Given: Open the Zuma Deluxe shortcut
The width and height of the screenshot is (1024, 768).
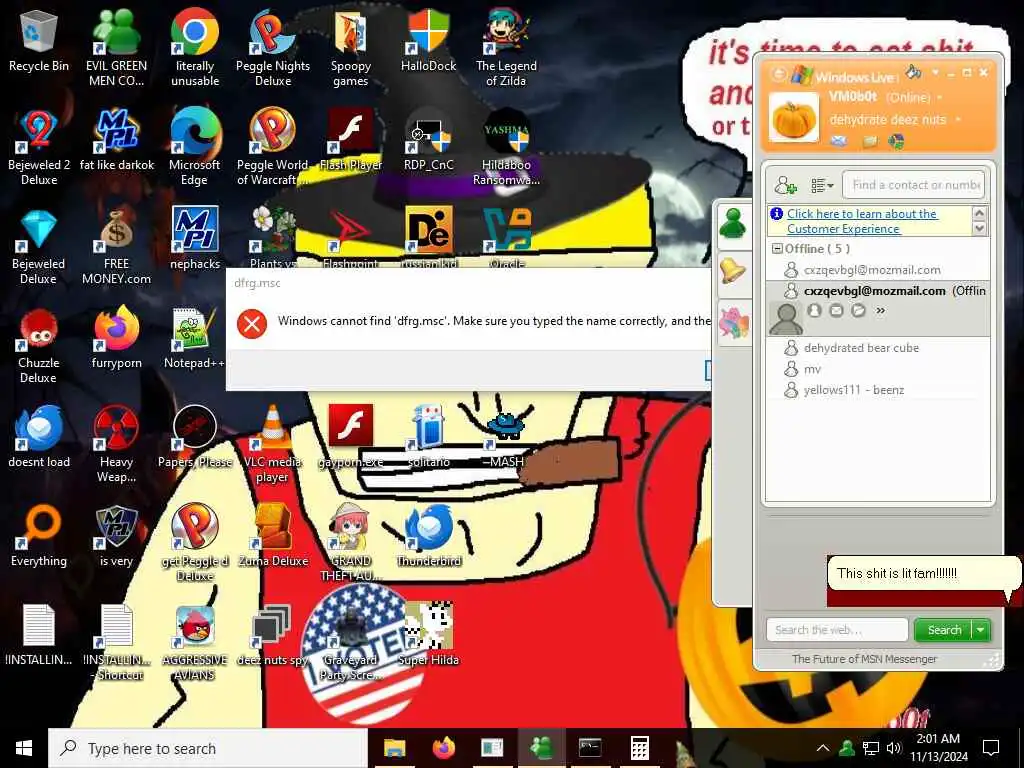Looking at the screenshot, I should tap(273, 536).
